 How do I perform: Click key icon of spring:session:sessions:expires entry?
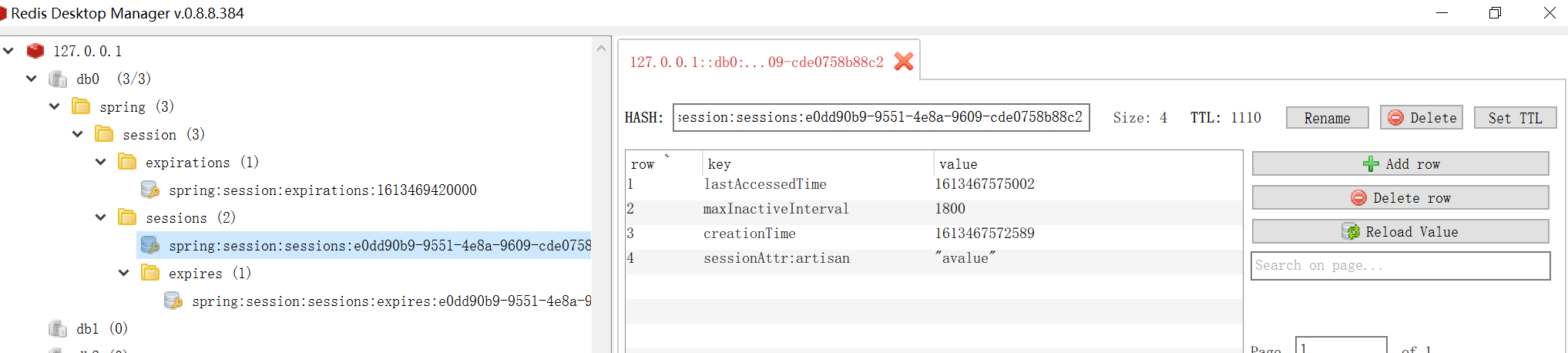(173, 301)
